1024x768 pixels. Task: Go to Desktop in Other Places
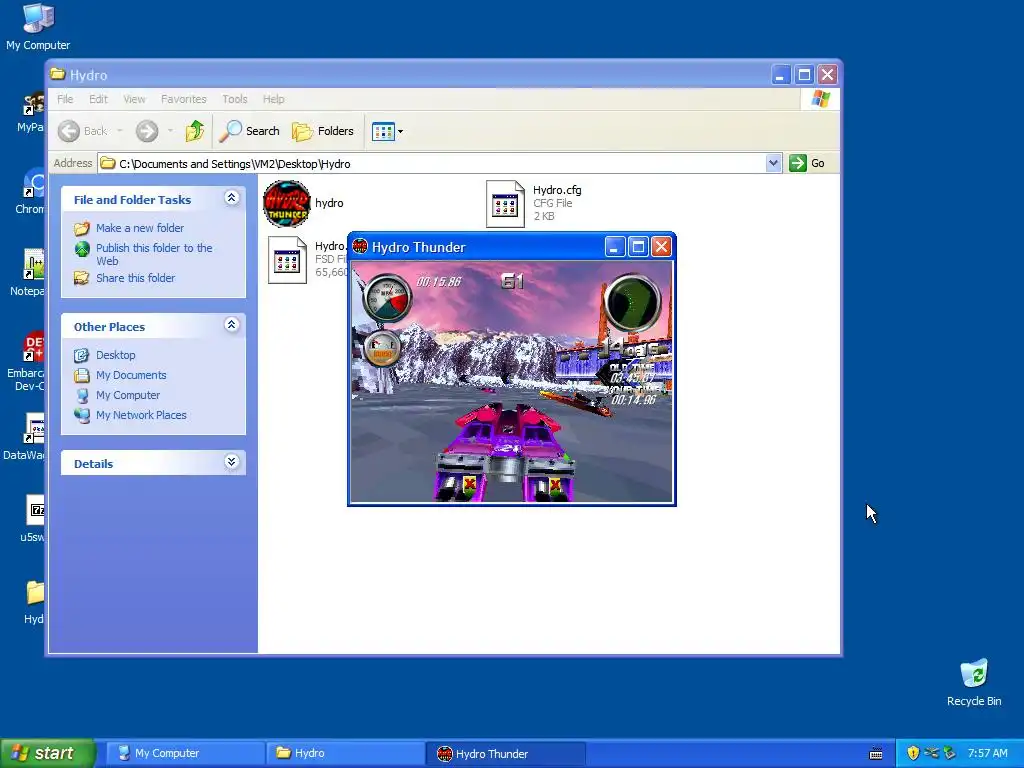116,355
